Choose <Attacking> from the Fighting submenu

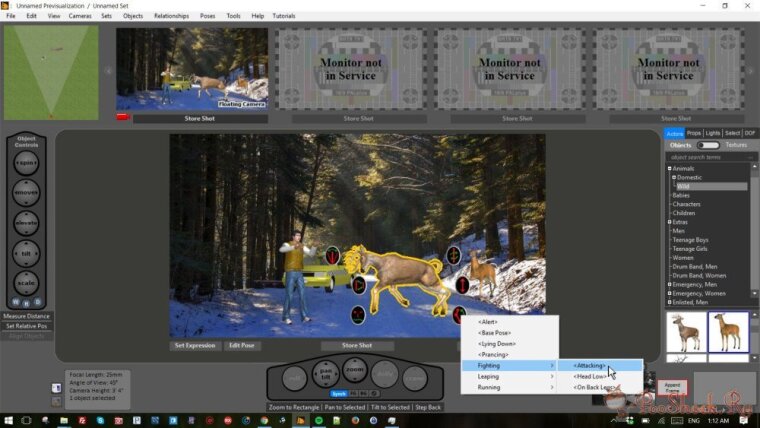[x=590, y=365]
